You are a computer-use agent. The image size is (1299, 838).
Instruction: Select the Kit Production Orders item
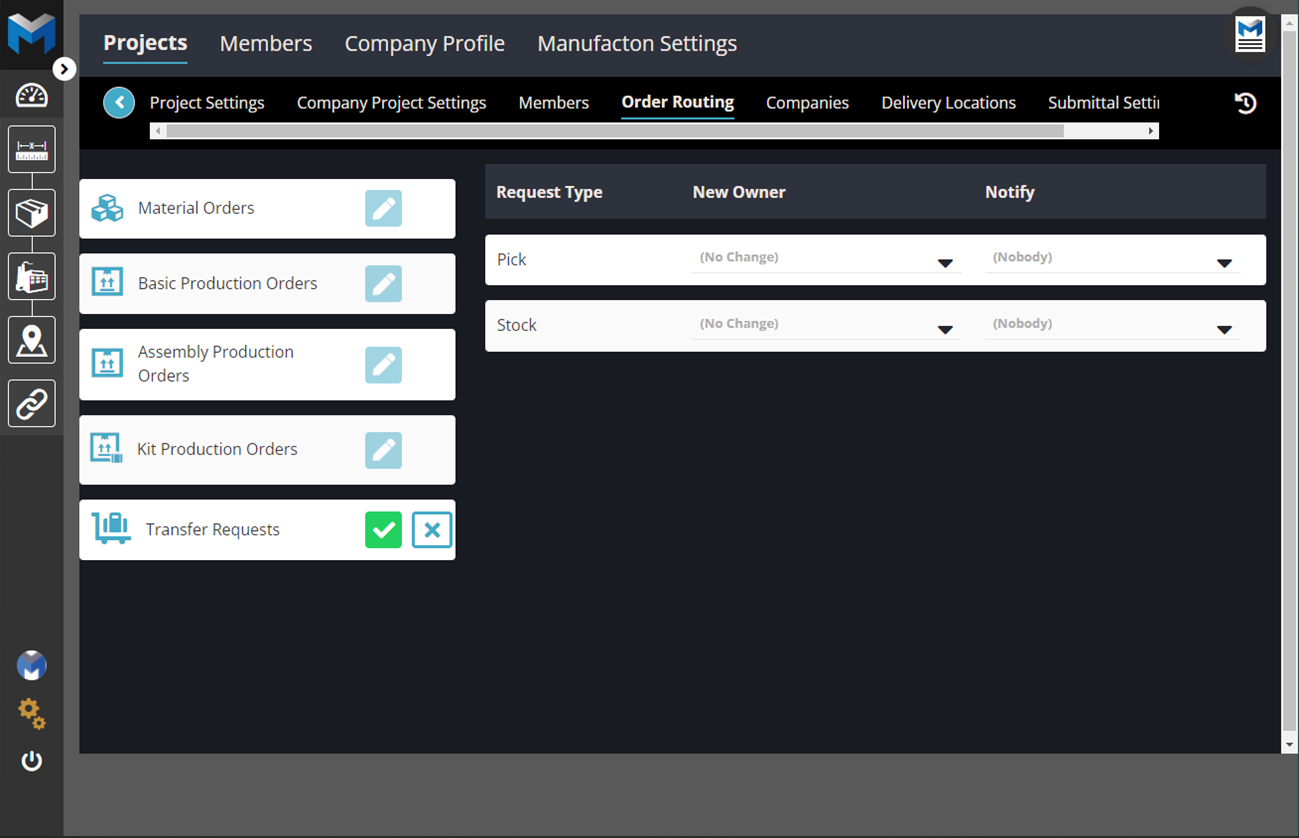pos(217,450)
